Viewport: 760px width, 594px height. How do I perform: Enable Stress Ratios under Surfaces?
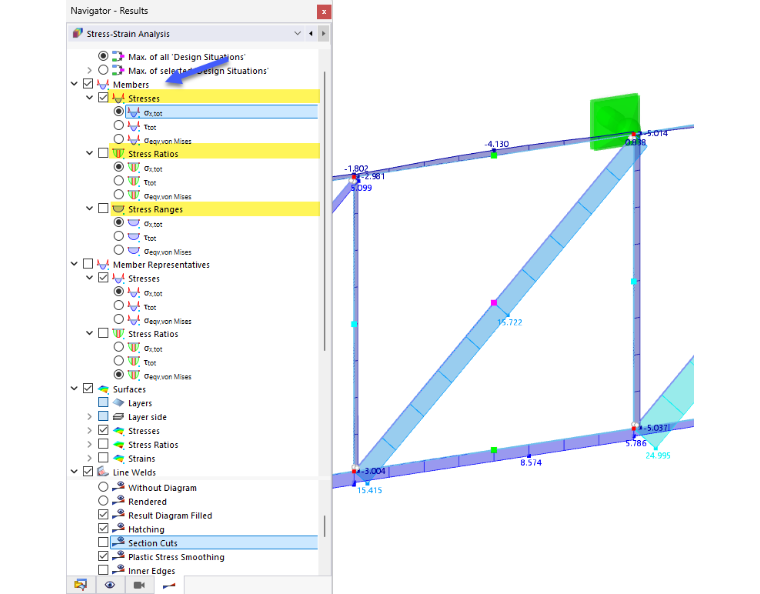[103, 444]
